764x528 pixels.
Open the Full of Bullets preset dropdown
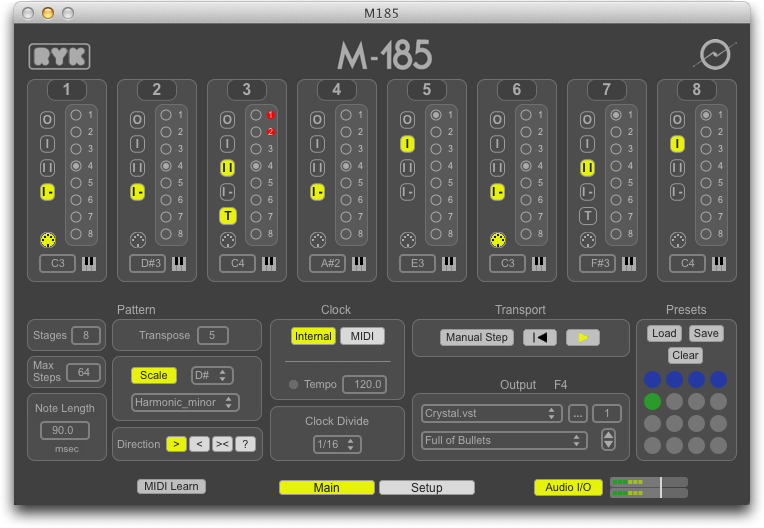pos(504,440)
